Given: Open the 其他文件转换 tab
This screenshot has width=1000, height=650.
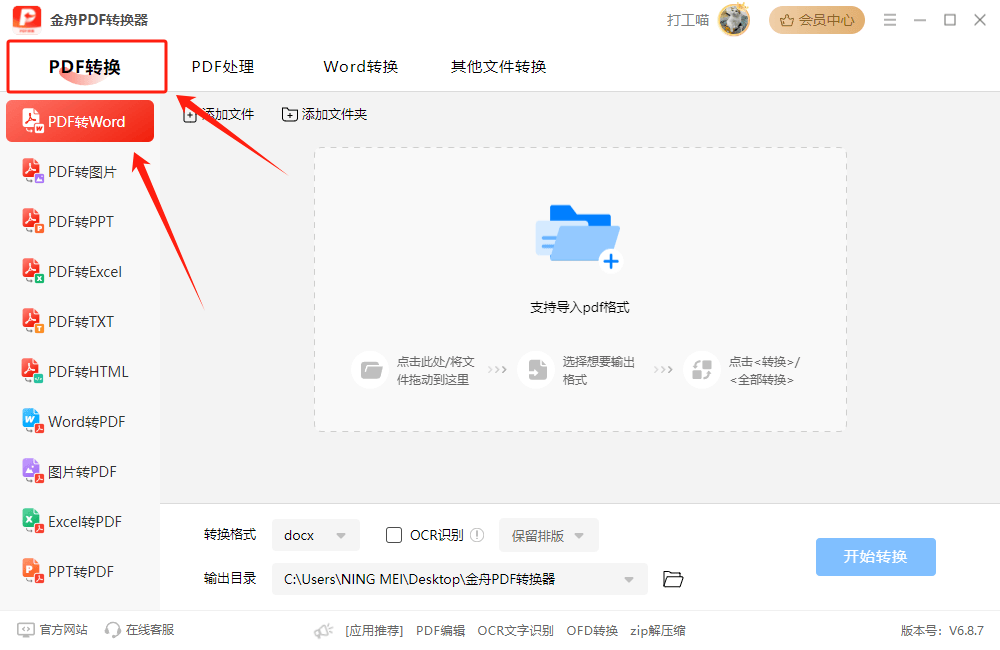Looking at the screenshot, I should (x=499, y=67).
